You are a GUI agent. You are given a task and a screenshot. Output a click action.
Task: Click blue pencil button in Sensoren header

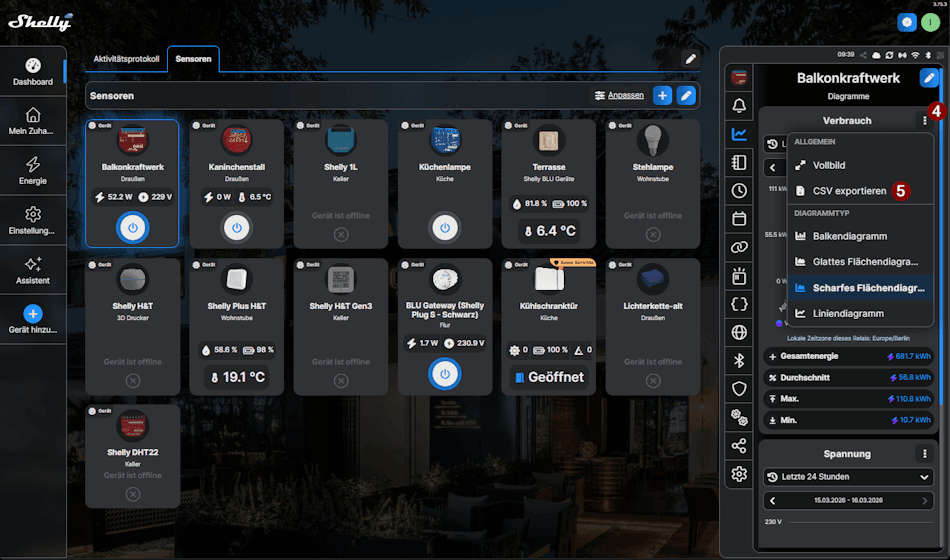[x=686, y=96]
